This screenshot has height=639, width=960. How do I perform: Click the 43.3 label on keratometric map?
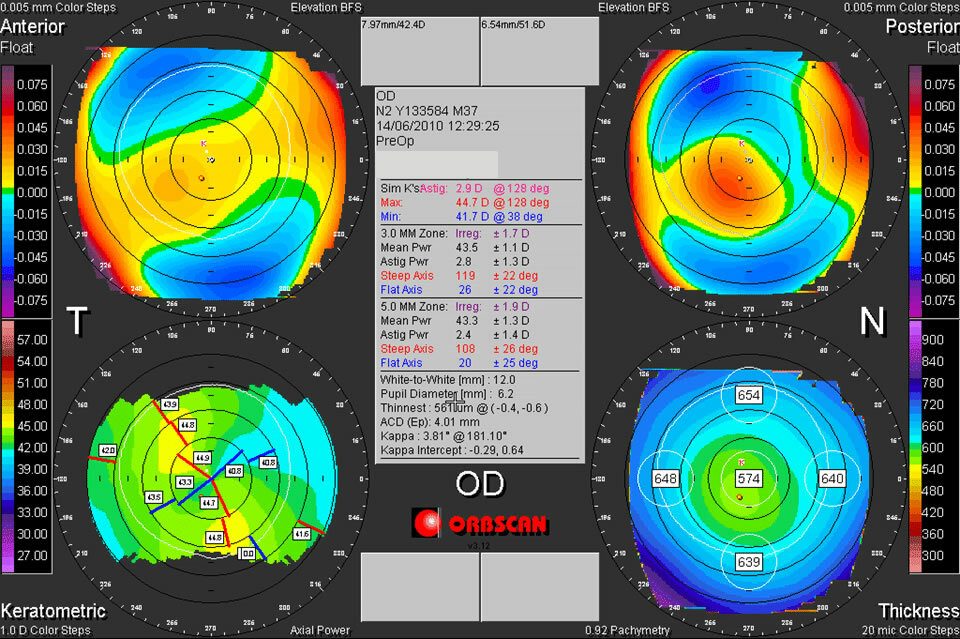tap(184, 482)
